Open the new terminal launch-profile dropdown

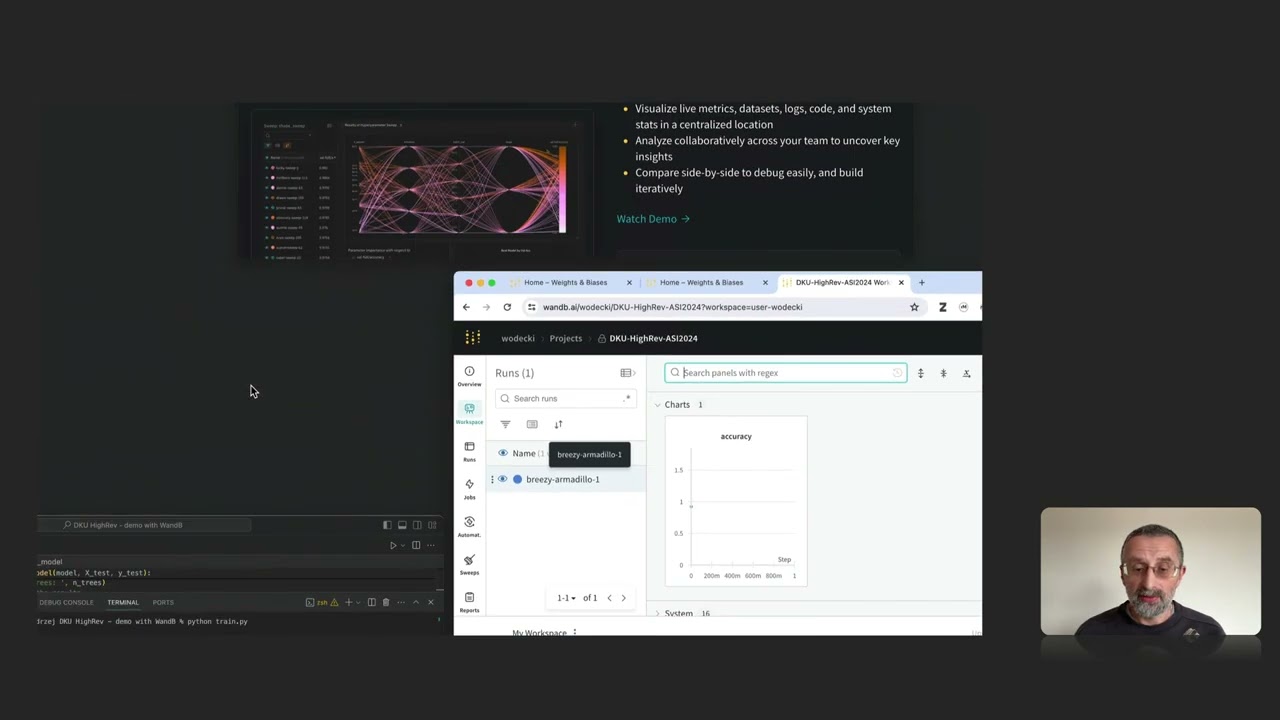pyautogui.click(x=357, y=602)
